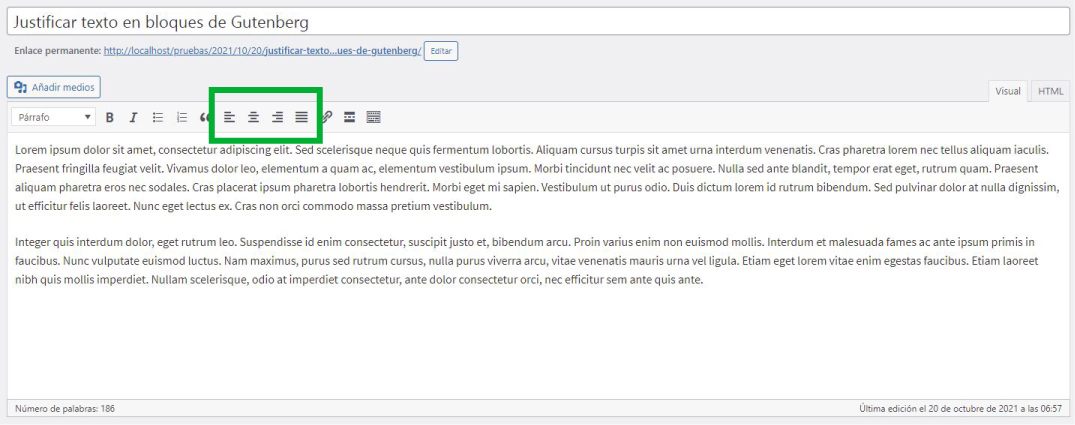Align text to the right

pyautogui.click(x=278, y=117)
